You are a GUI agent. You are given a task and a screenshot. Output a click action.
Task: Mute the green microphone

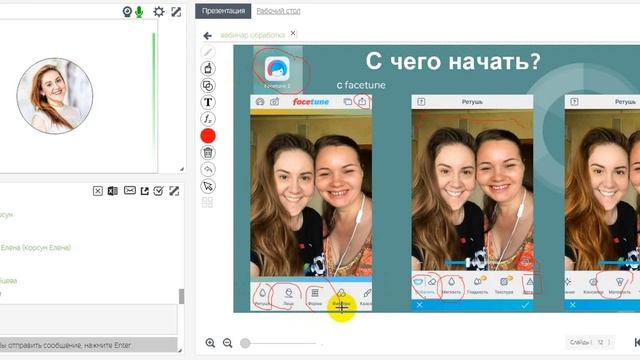pyautogui.click(x=139, y=12)
